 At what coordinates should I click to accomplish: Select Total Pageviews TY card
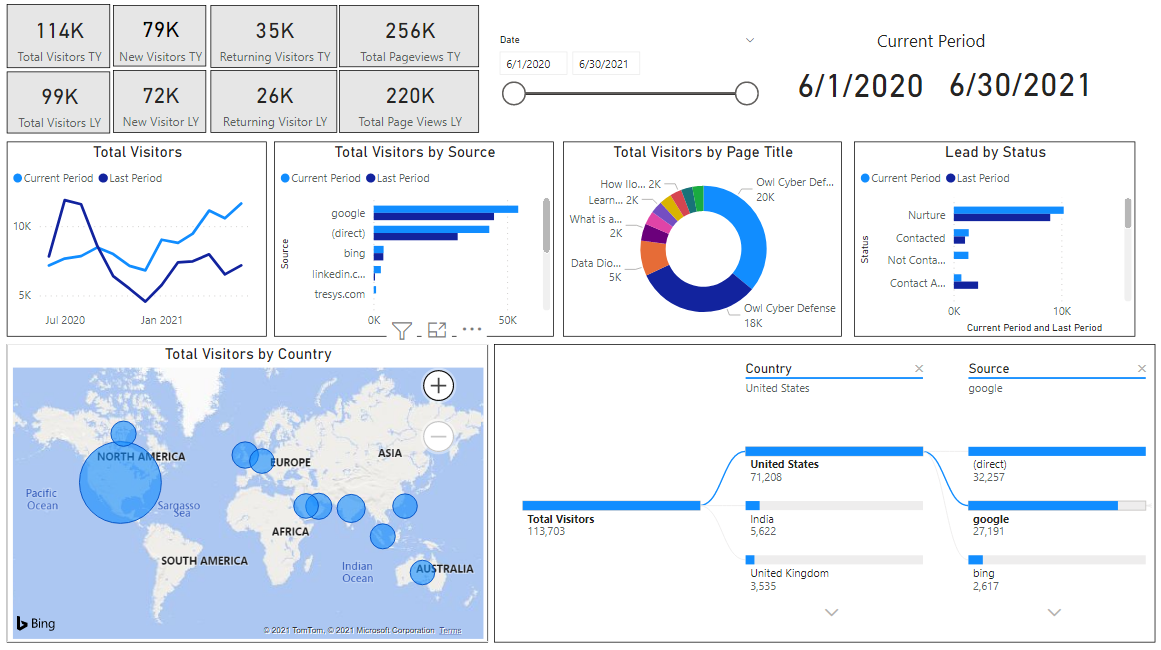409,37
